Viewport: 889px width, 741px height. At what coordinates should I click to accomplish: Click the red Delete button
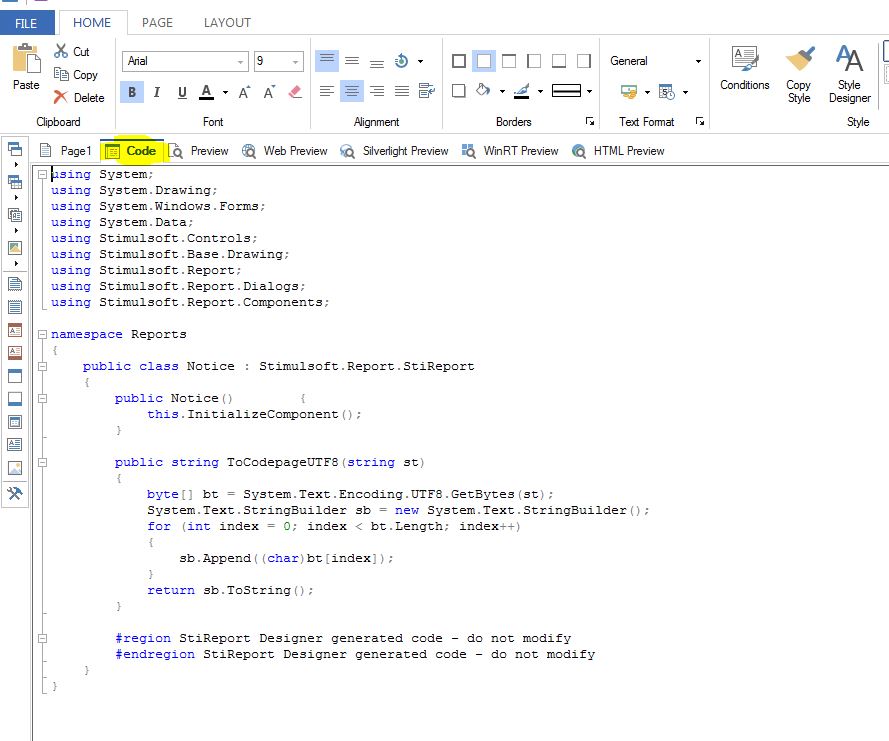click(x=79, y=98)
